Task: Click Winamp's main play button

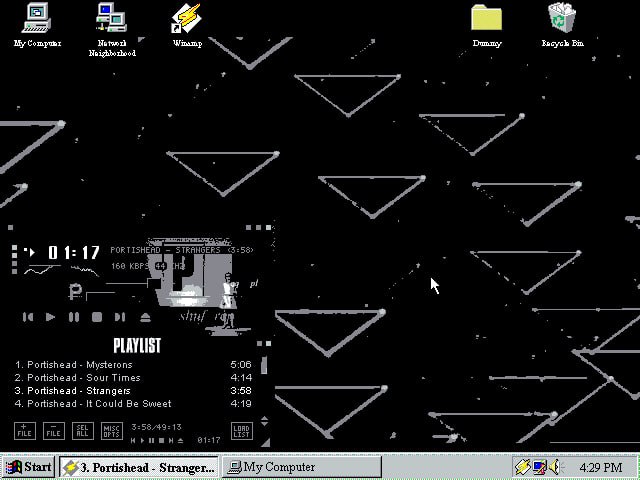Action: [51, 317]
